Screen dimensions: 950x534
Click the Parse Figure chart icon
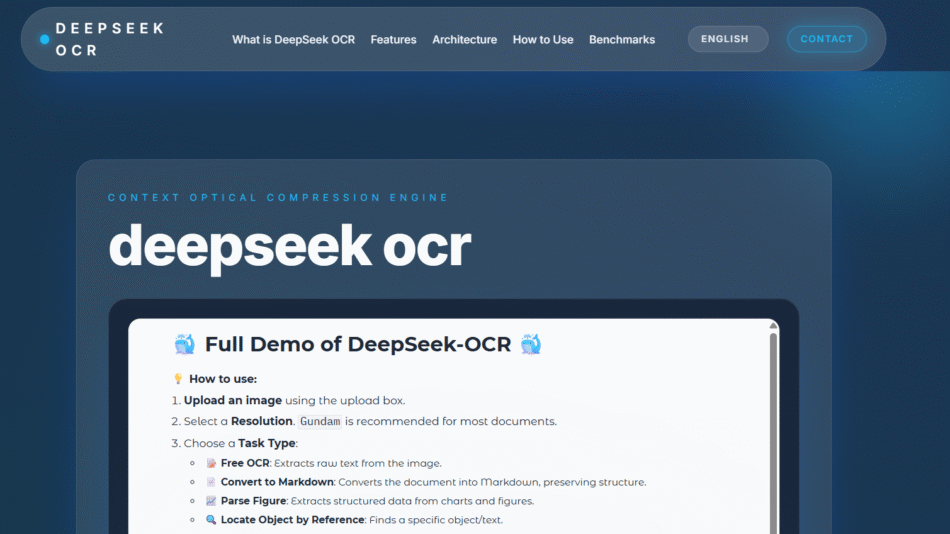click(x=211, y=501)
